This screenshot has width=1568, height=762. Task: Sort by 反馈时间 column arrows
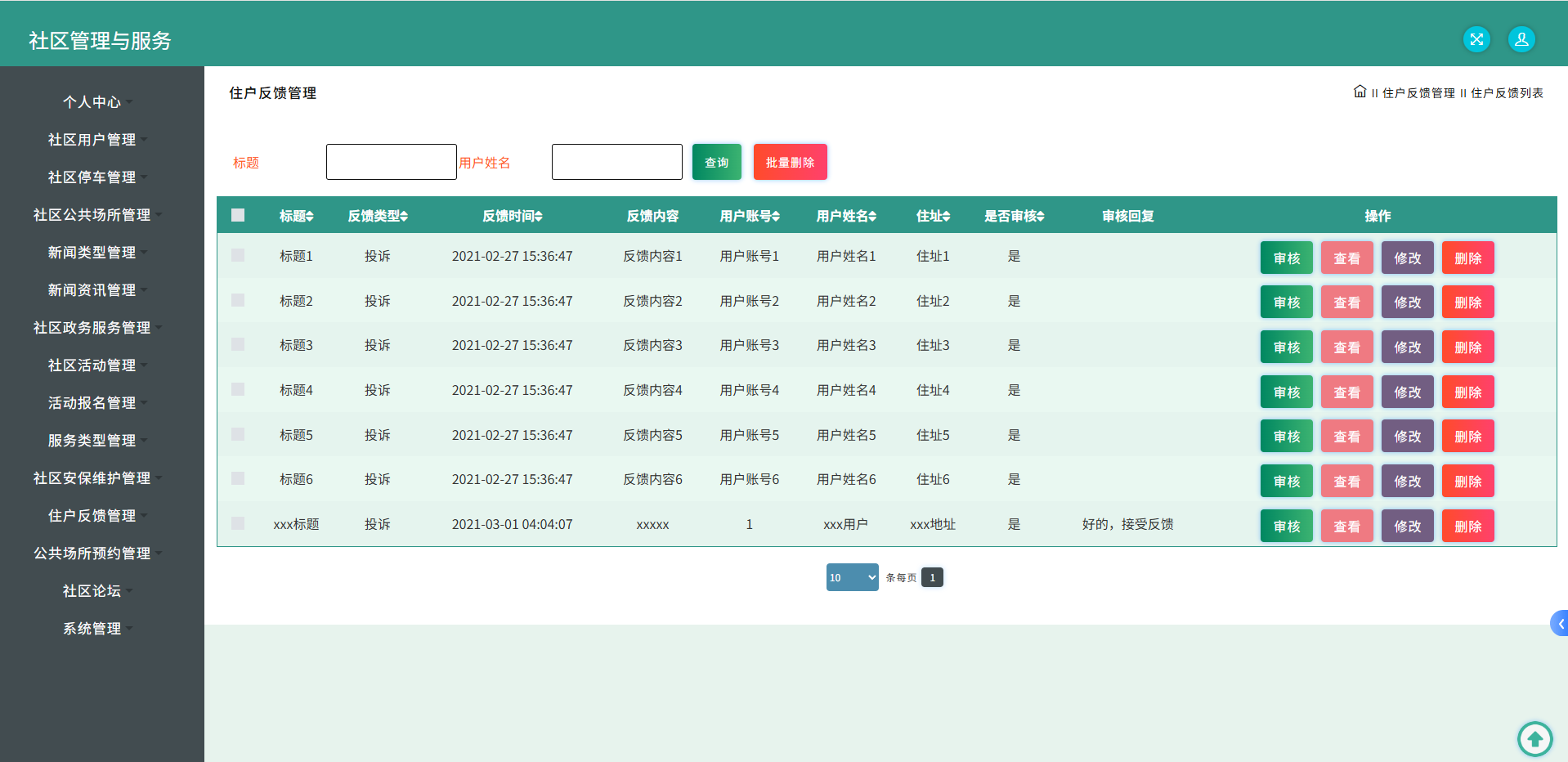click(539, 216)
